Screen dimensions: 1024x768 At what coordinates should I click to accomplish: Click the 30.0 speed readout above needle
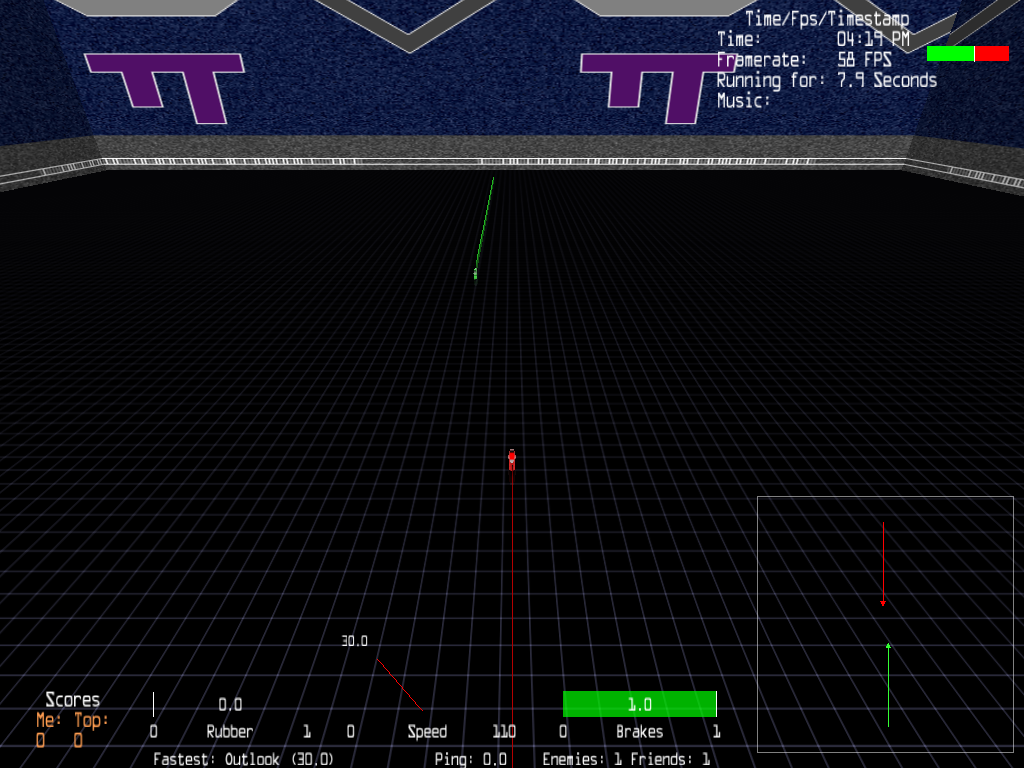click(354, 641)
